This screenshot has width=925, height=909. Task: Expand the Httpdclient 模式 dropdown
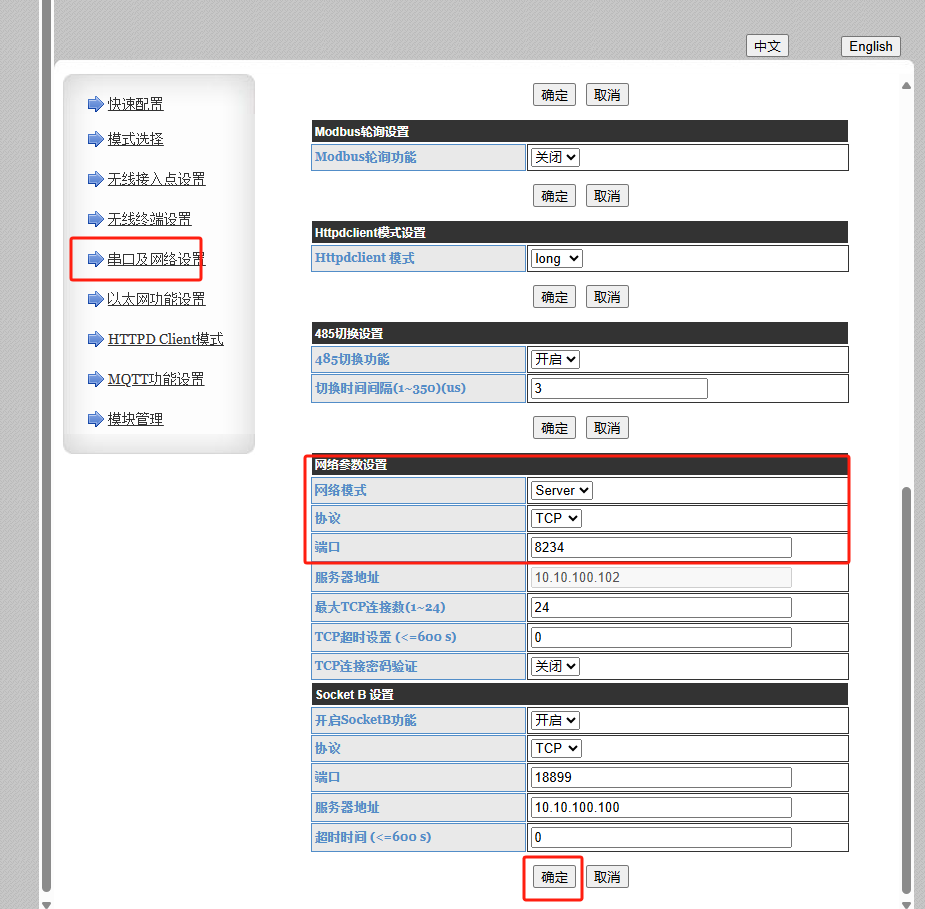(x=555, y=259)
